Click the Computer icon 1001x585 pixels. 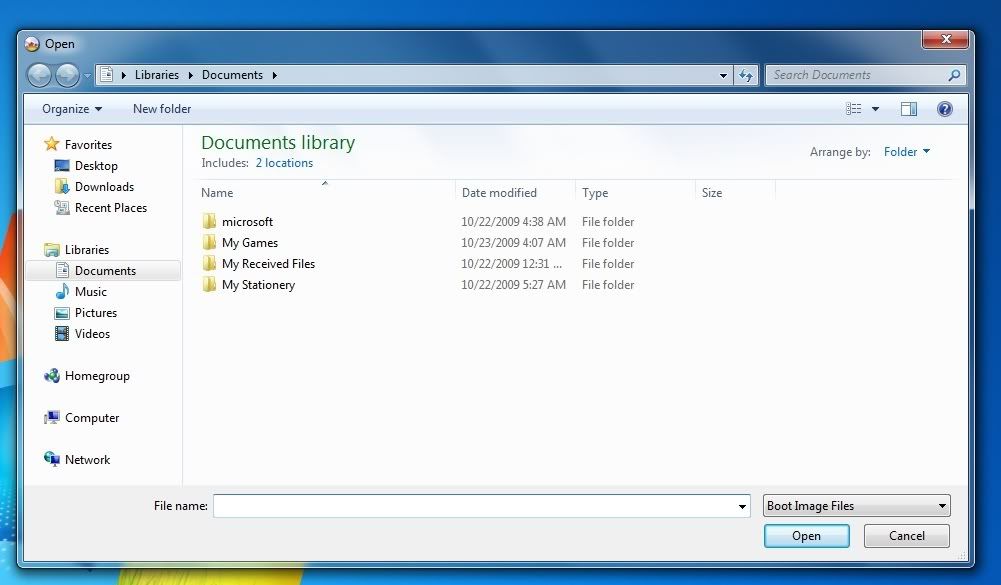pyautogui.click(x=52, y=418)
